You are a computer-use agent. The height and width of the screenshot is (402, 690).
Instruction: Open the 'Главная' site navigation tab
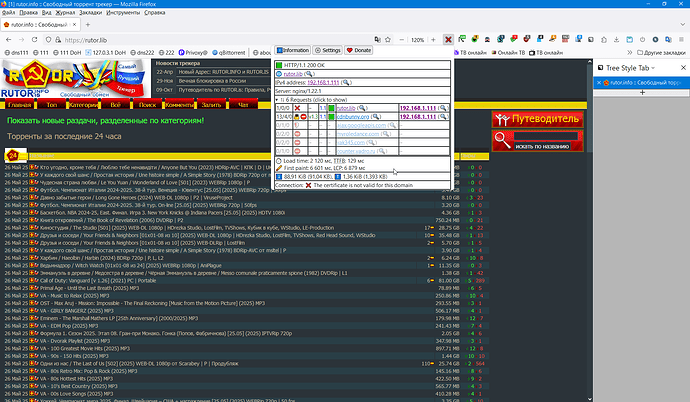pos(19,105)
